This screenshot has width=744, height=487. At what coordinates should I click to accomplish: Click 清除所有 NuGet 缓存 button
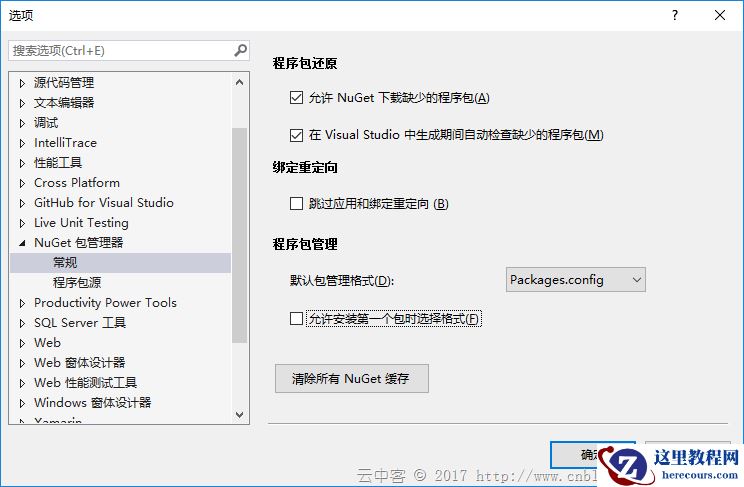352,378
